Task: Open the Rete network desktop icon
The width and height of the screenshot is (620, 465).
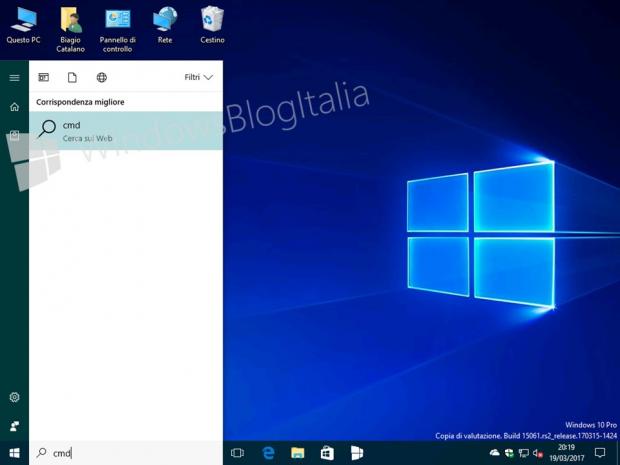Action: coord(165,20)
